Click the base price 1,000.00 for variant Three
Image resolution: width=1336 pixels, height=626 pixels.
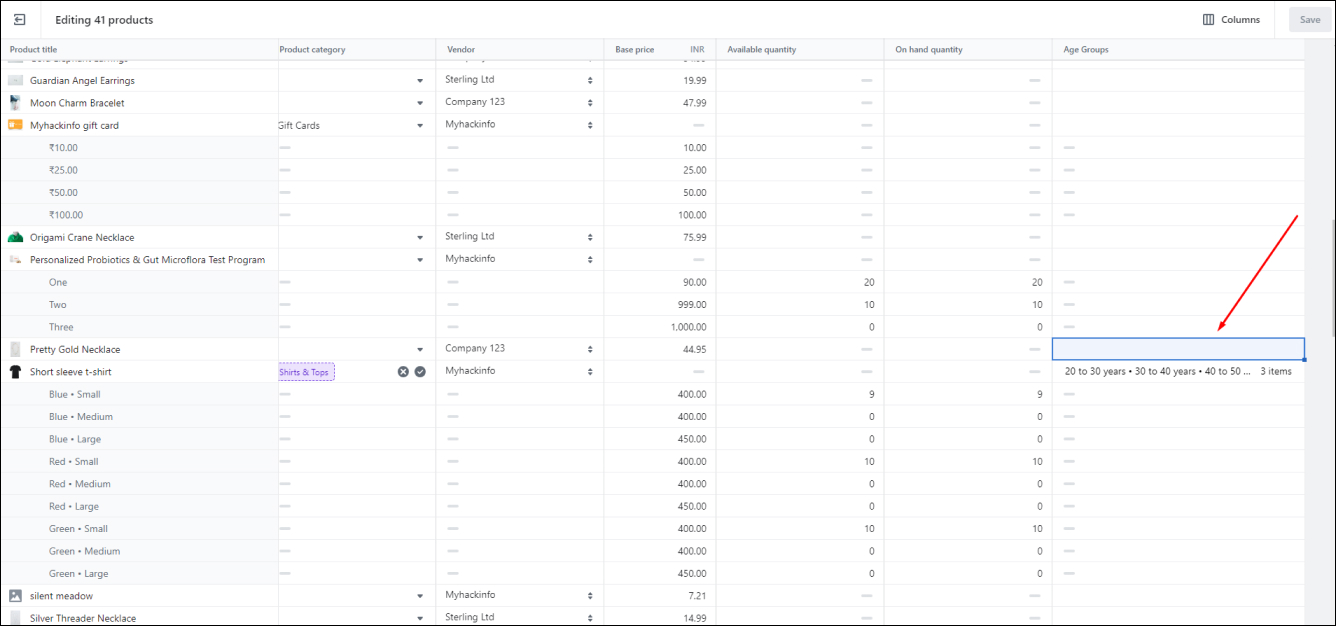point(660,327)
